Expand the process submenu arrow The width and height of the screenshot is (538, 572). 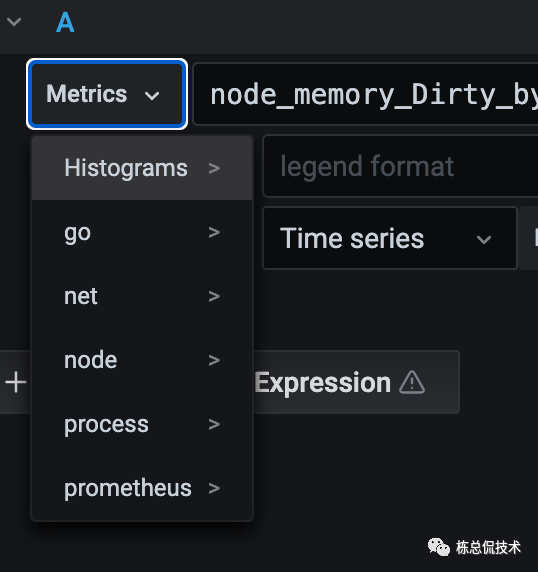(214, 424)
